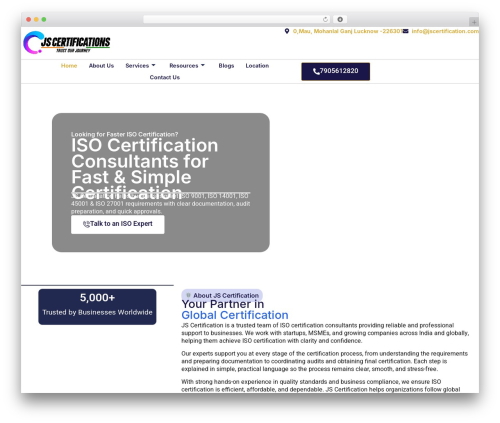This screenshot has width=500, height=423.
Task: Click the headset icon on Talk button
Action: (86, 224)
